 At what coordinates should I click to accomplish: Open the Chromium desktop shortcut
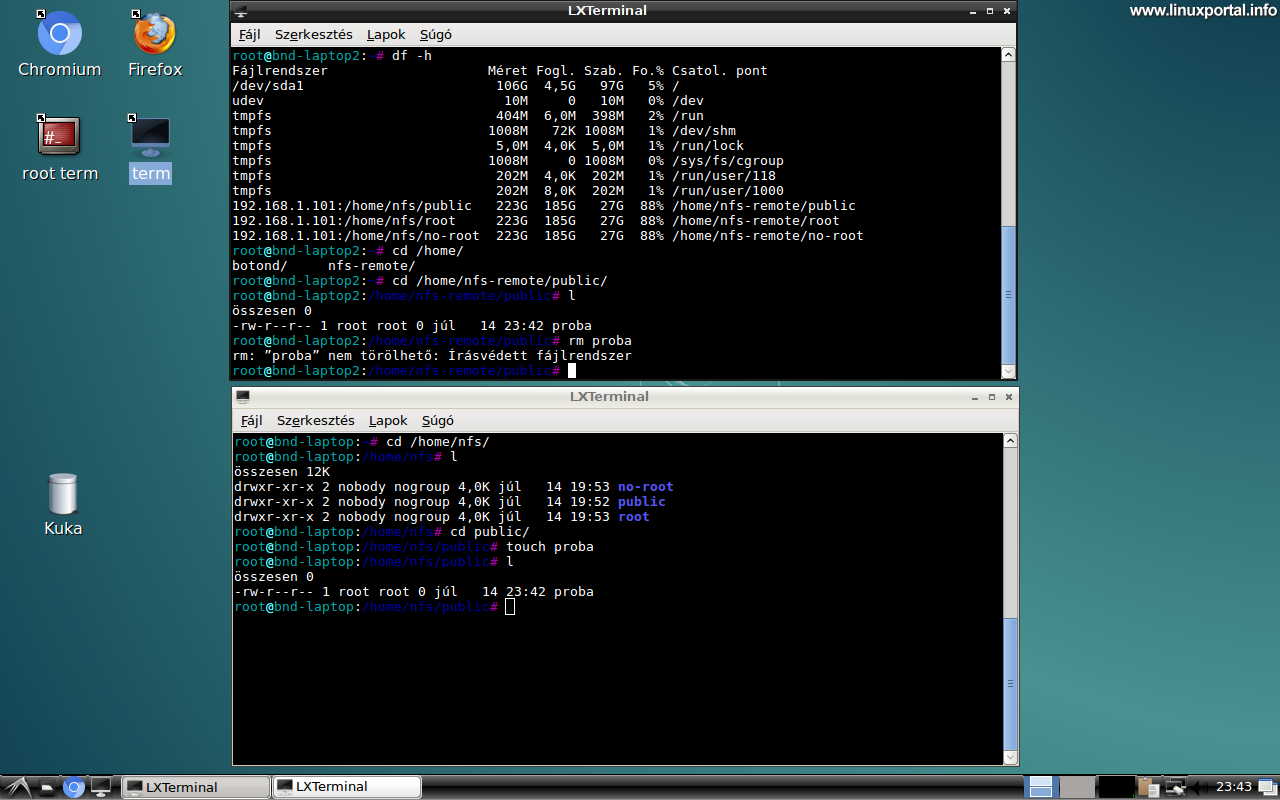[59, 45]
